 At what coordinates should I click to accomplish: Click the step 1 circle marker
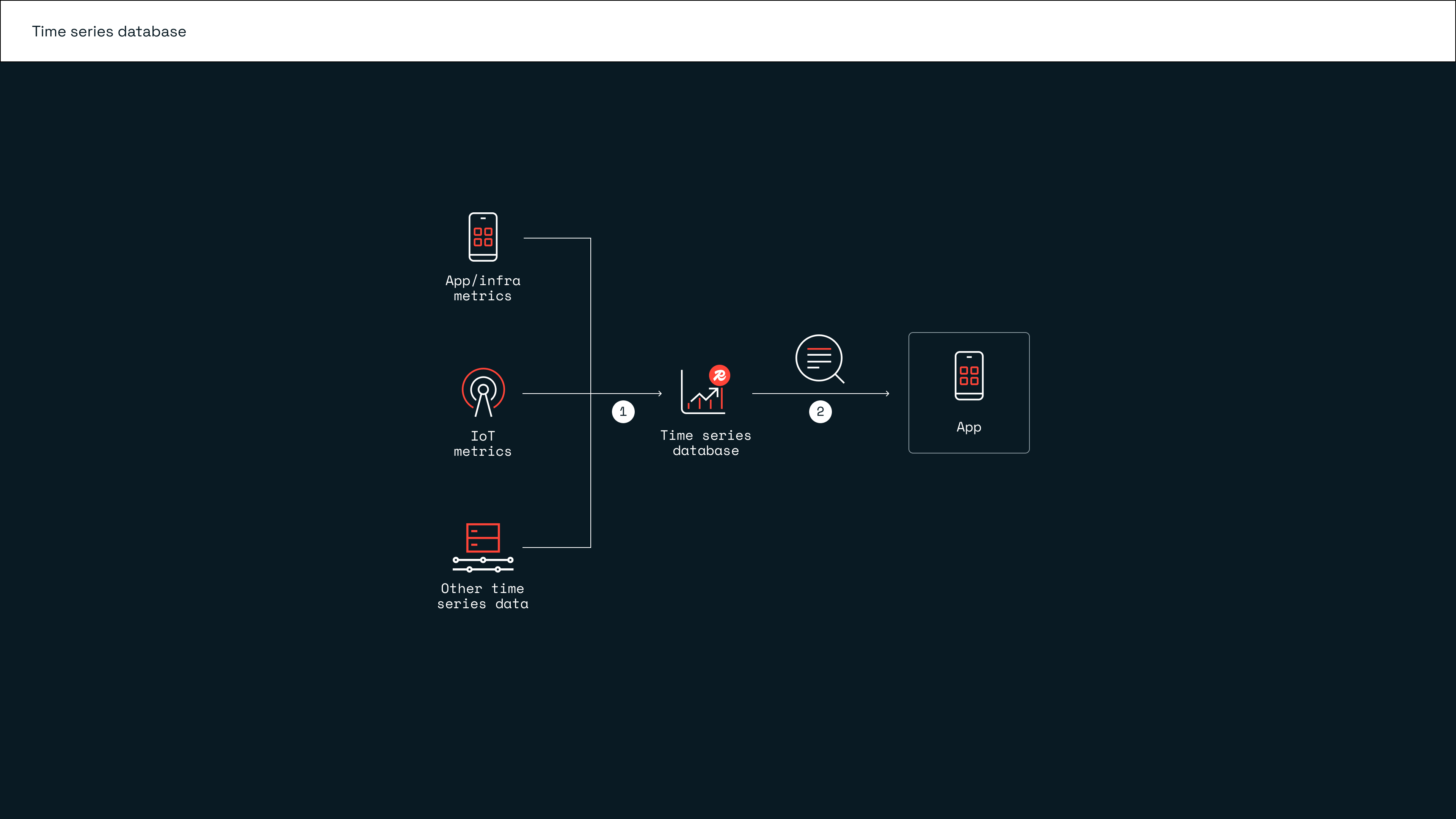(x=623, y=411)
